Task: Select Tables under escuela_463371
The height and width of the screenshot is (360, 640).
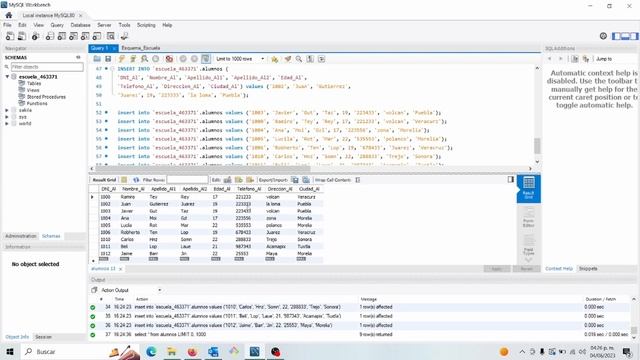Action: 33,83
